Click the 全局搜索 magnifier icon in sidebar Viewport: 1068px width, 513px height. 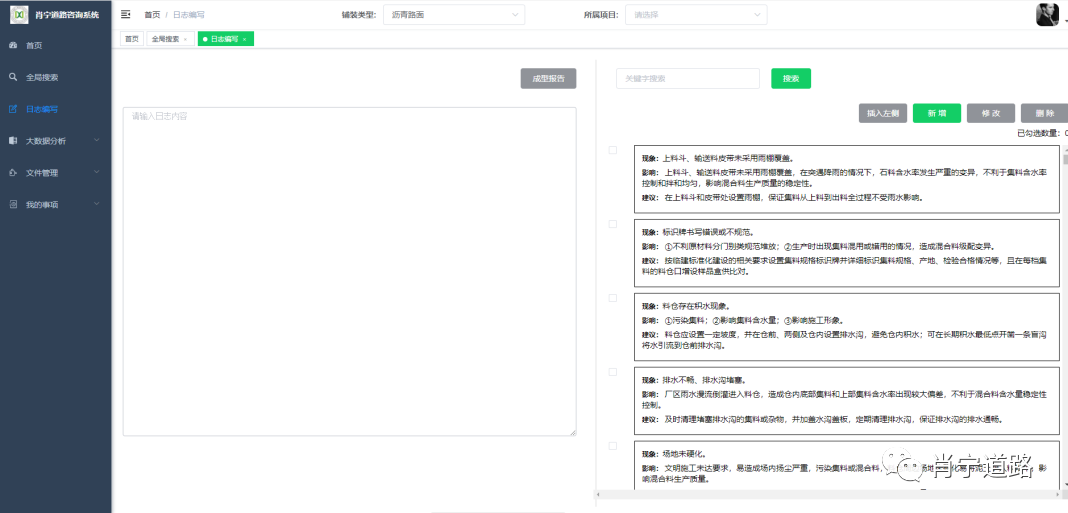pyautogui.click(x=13, y=78)
